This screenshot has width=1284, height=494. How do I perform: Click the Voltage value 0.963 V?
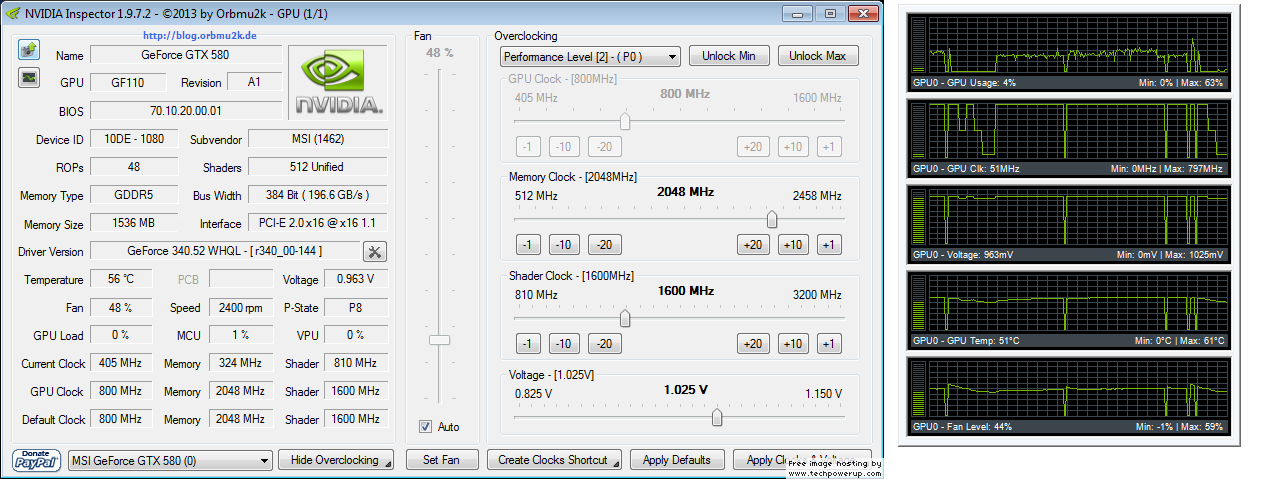(x=356, y=280)
